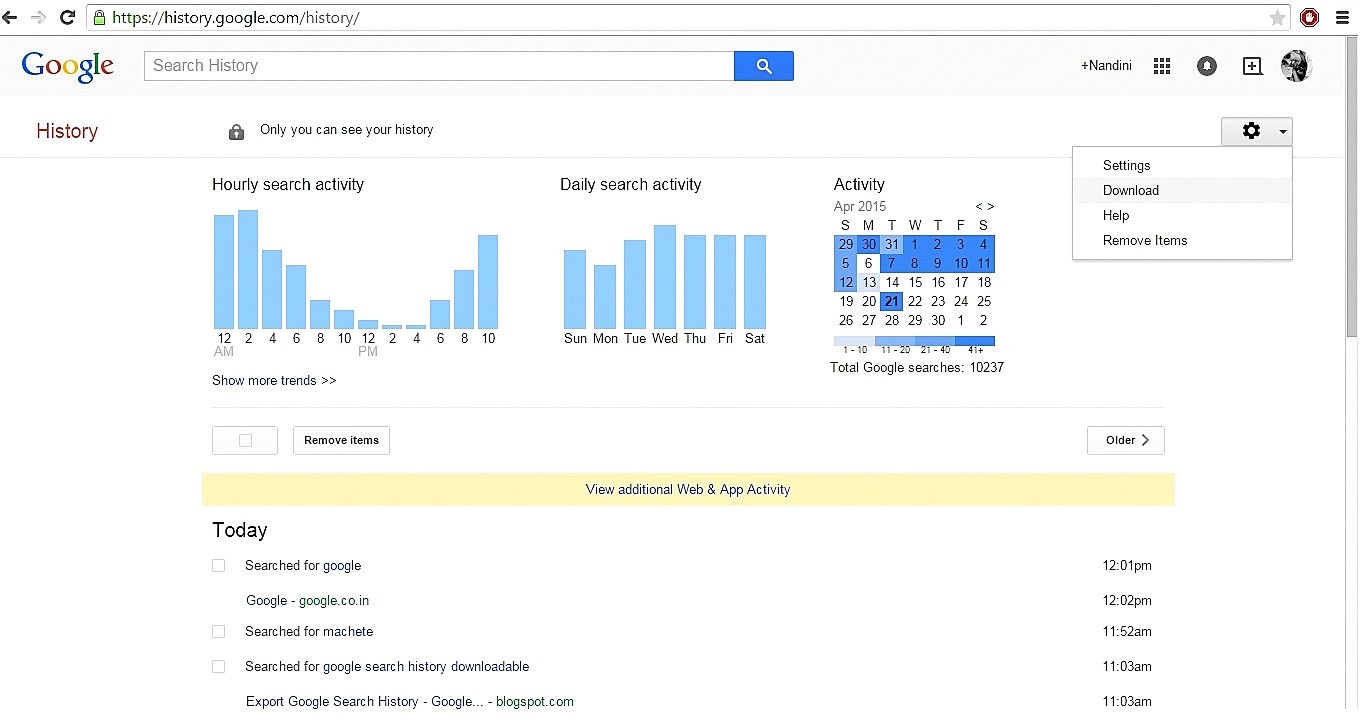Select calendar day 21
The height and width of the screenshot is (724, 1366).
[x=892, y=301]
